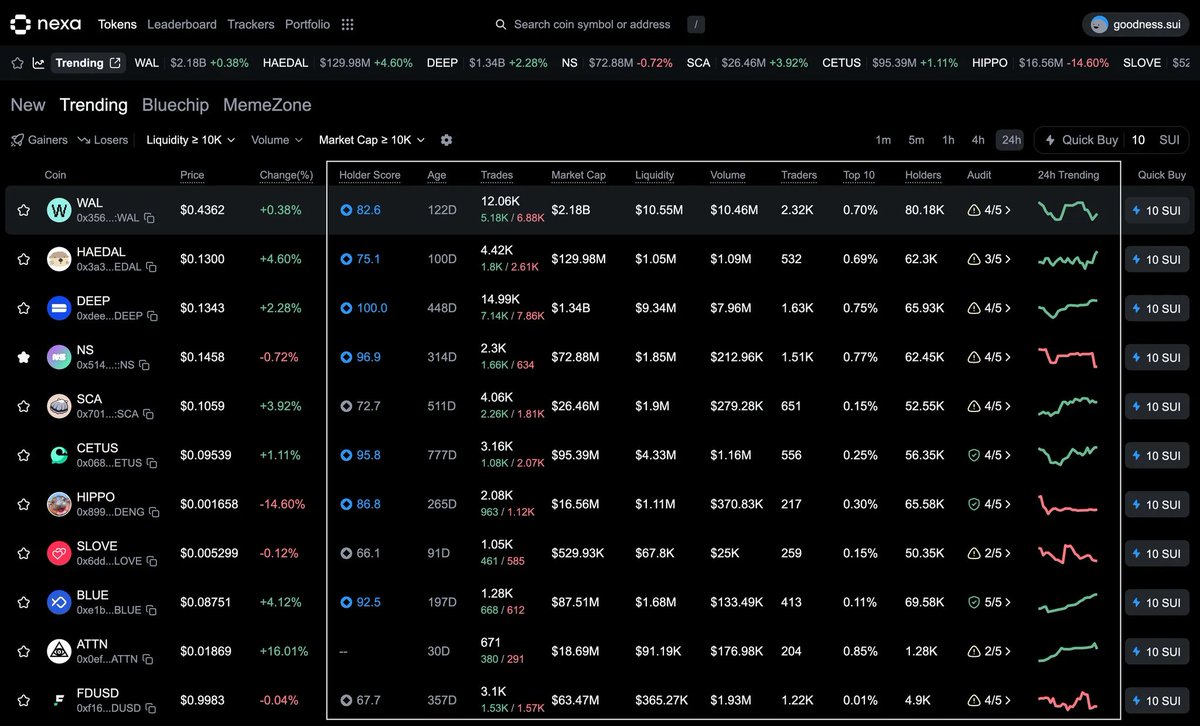This screenshot has width=1200, height=726.
Task: Click the nexa logo icon
Action: [22, 24]
